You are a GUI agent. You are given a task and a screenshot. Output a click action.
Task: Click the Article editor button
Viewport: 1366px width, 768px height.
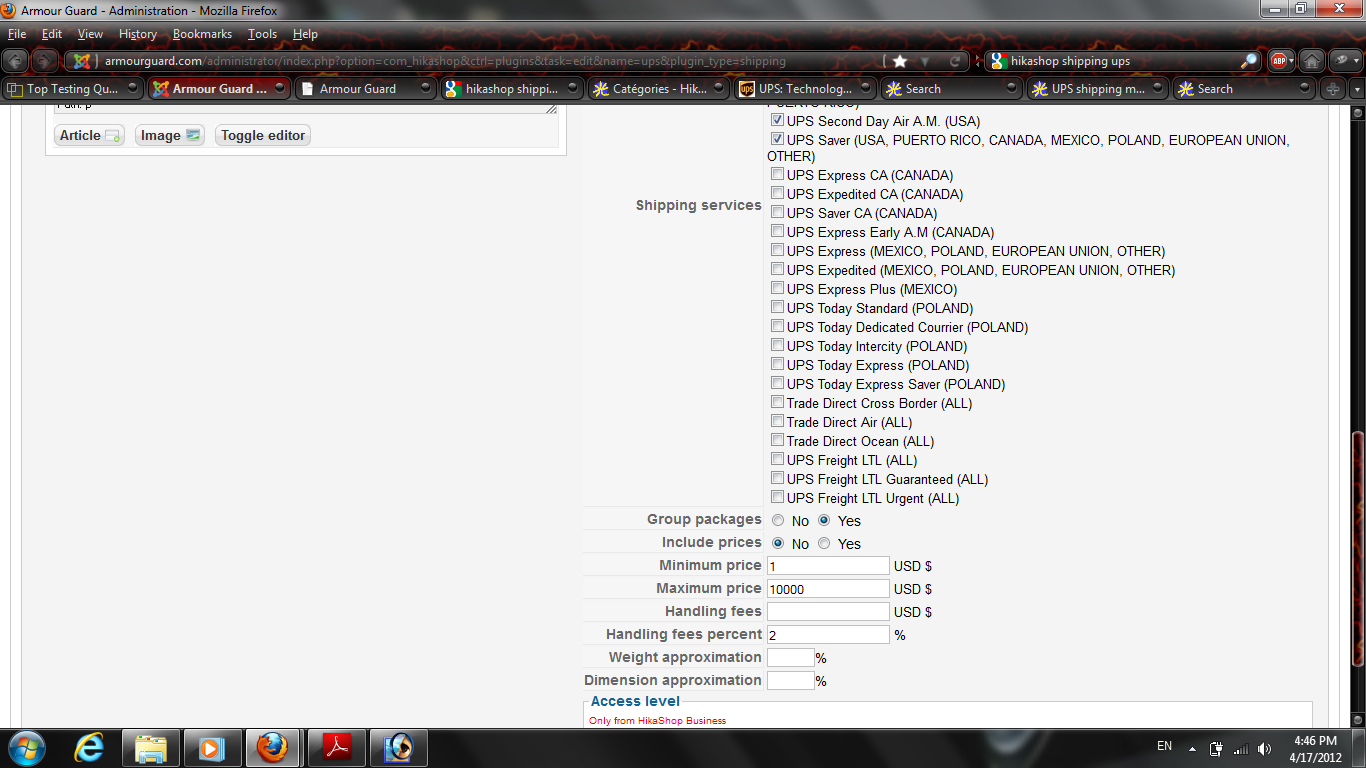click(90, 135)
